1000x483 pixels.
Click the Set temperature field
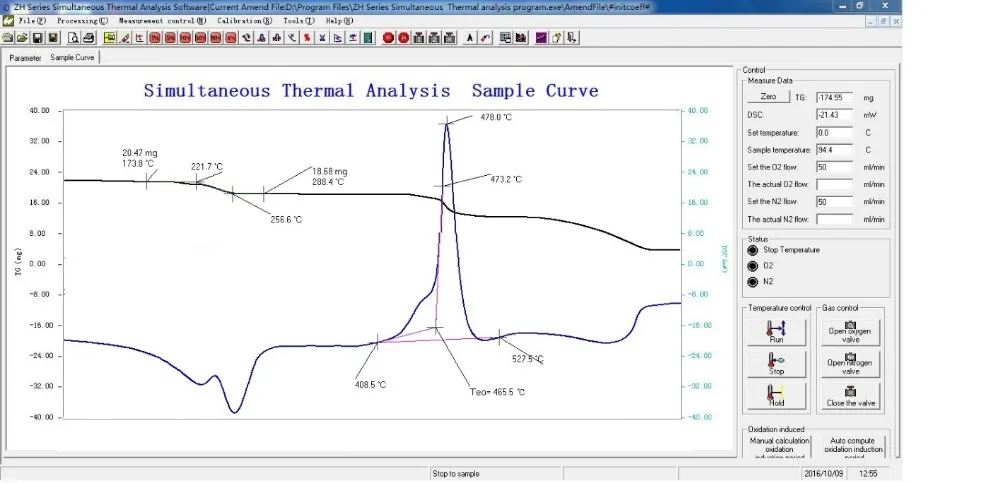[834, 133]
